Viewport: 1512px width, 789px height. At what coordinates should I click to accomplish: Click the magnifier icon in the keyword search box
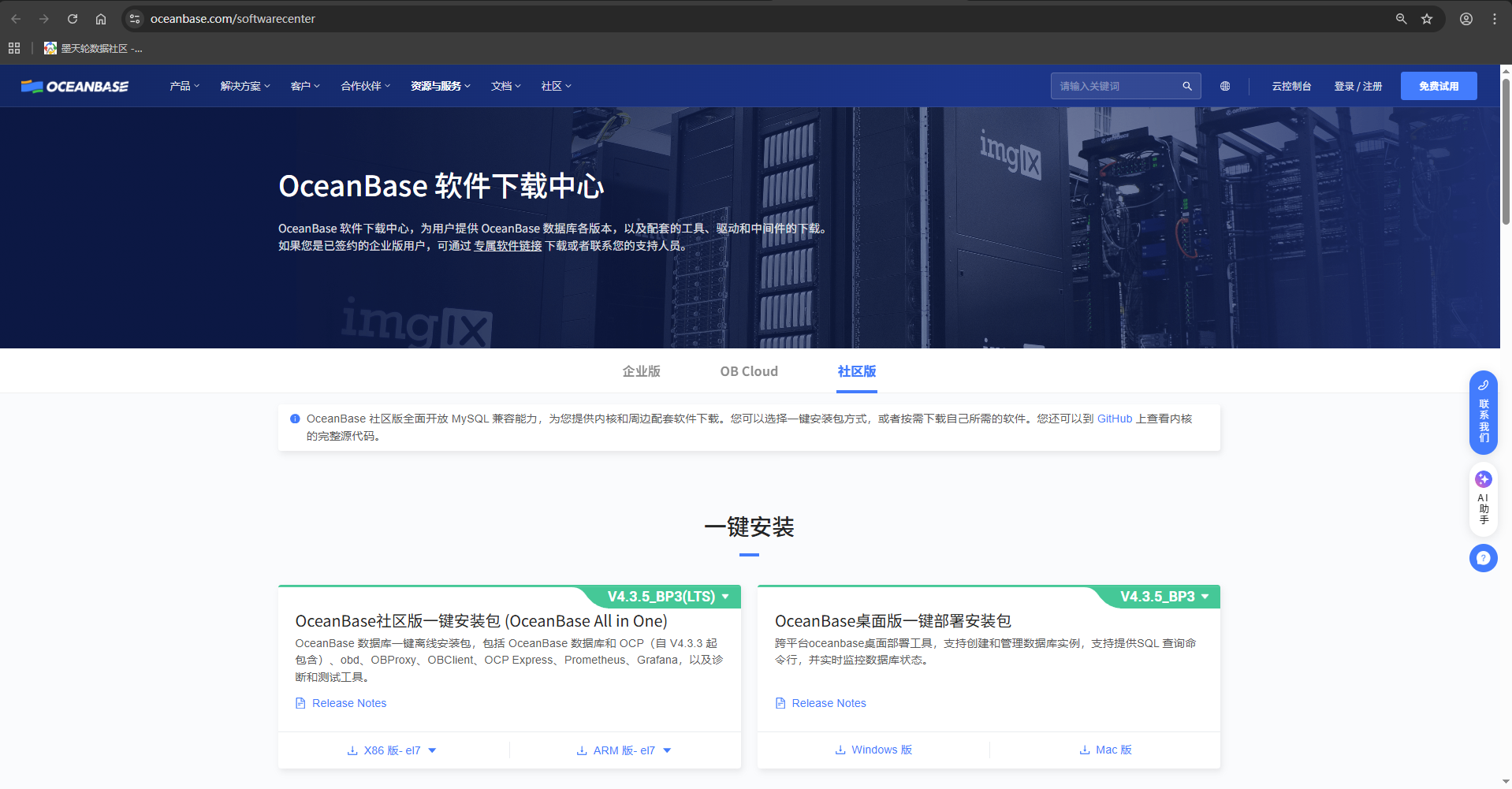pyautogui.click(x=1186, y=86)
